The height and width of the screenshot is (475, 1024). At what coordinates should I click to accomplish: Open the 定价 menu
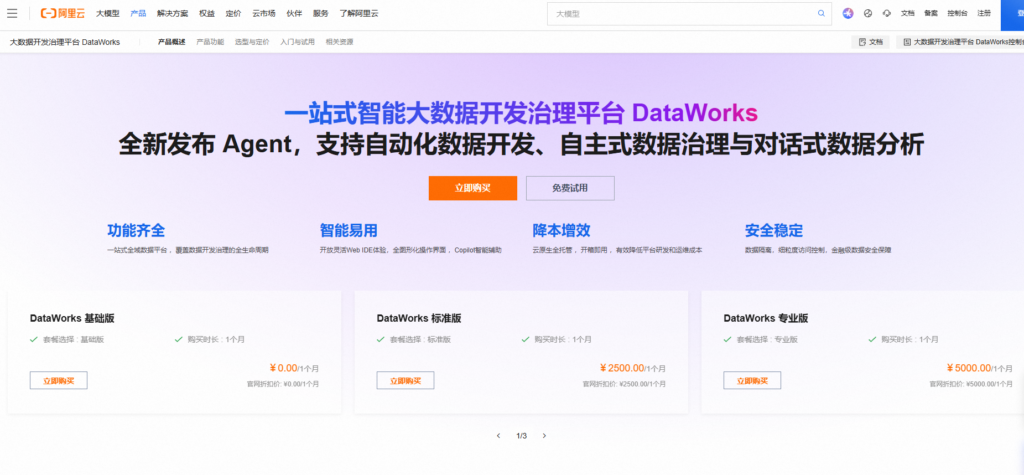(x=233, y=13)
